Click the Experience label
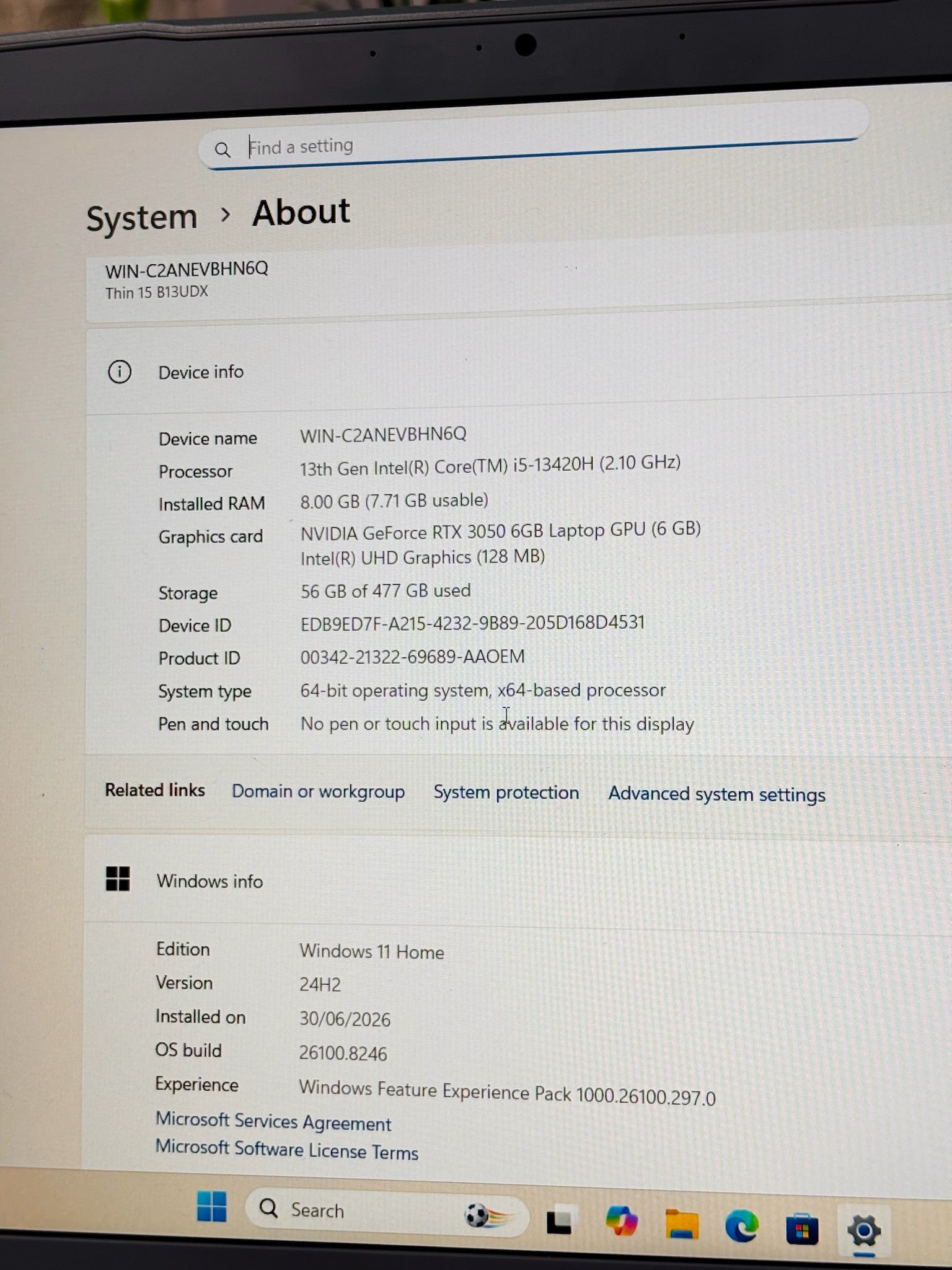Viewport: 952px width, 1270px height. click(x=196, y=1084)
